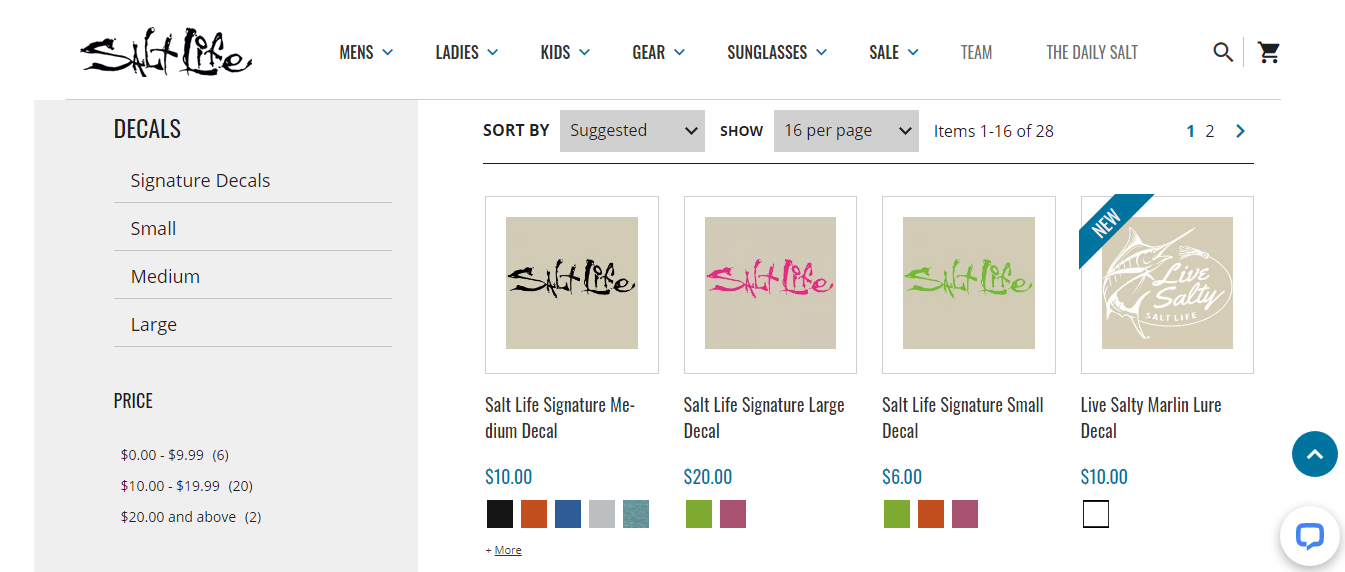This screenshot has width=1345, height=572.
Task: Pick white swatch for Marlin Lure Decal
Action: 1096,514
